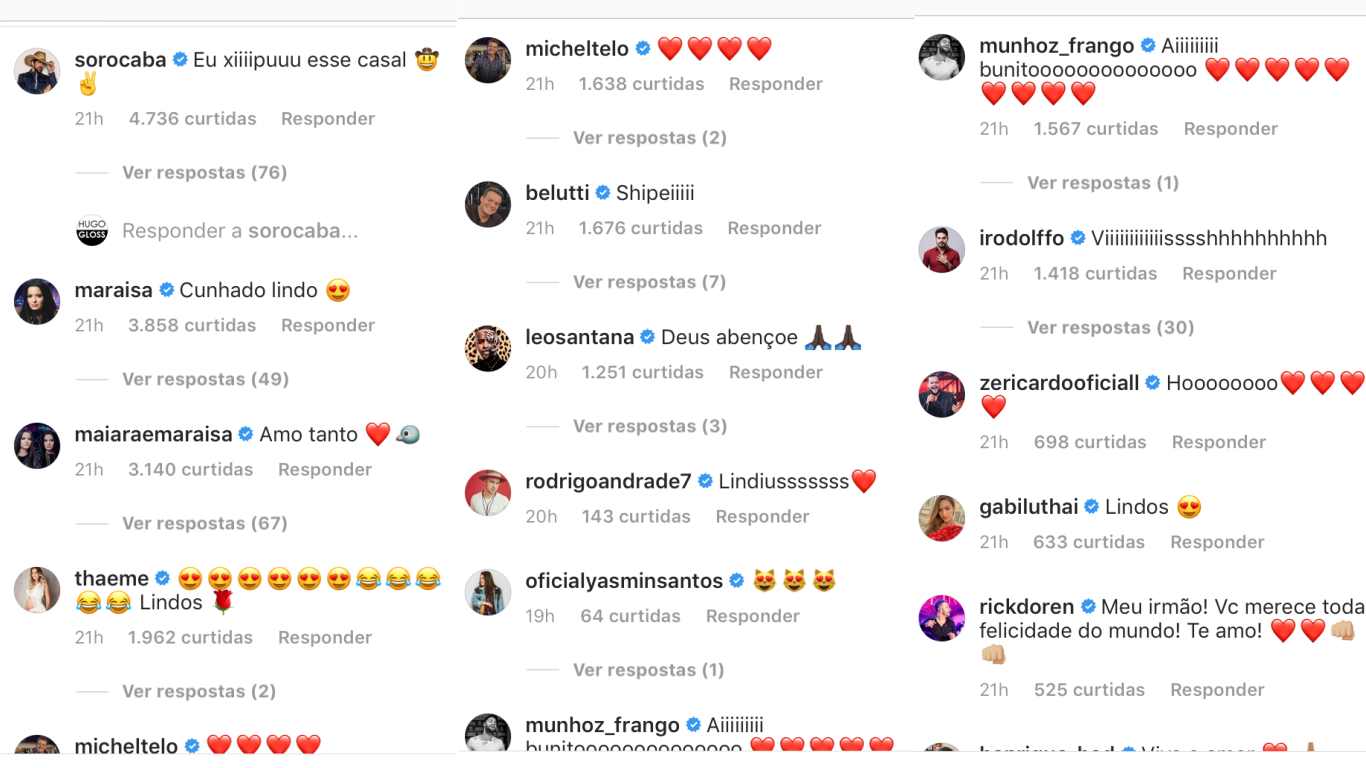Screen dimensions: 1366x768
Task: Click Responder under leosantana's comment
Action: pyautogui.click(x=776, y=372)
